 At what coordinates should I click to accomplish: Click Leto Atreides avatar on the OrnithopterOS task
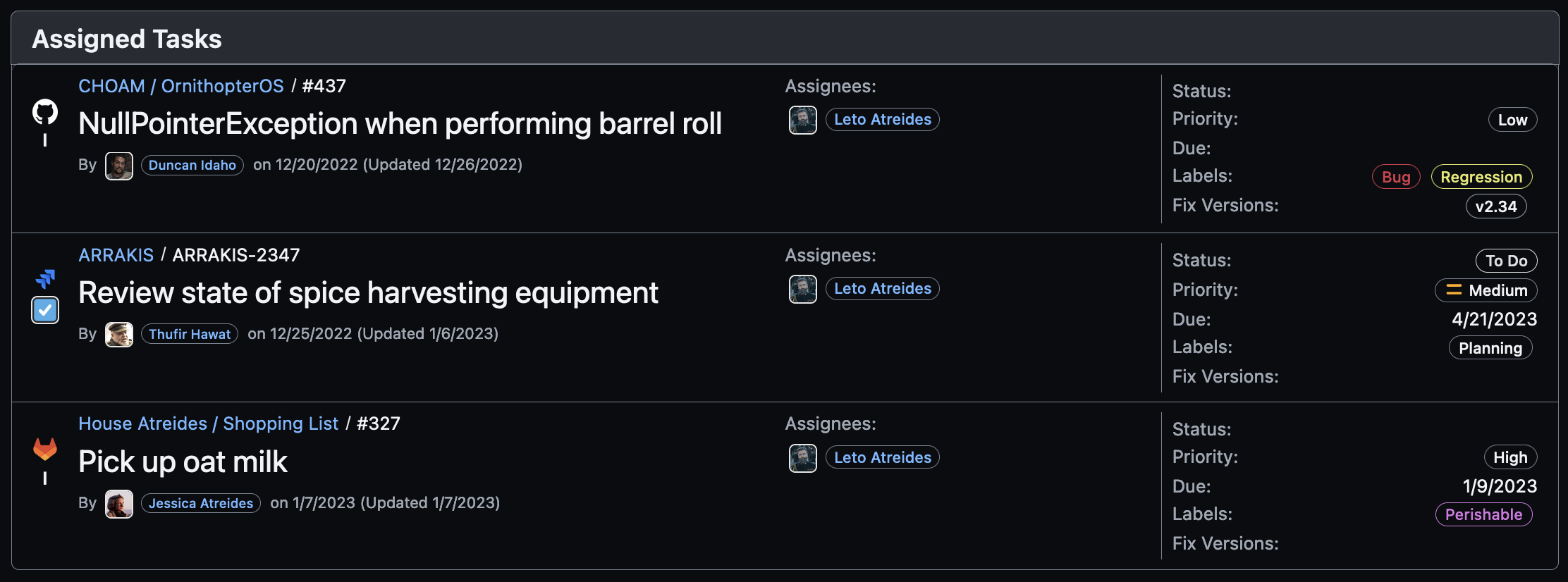coord(803,120)
